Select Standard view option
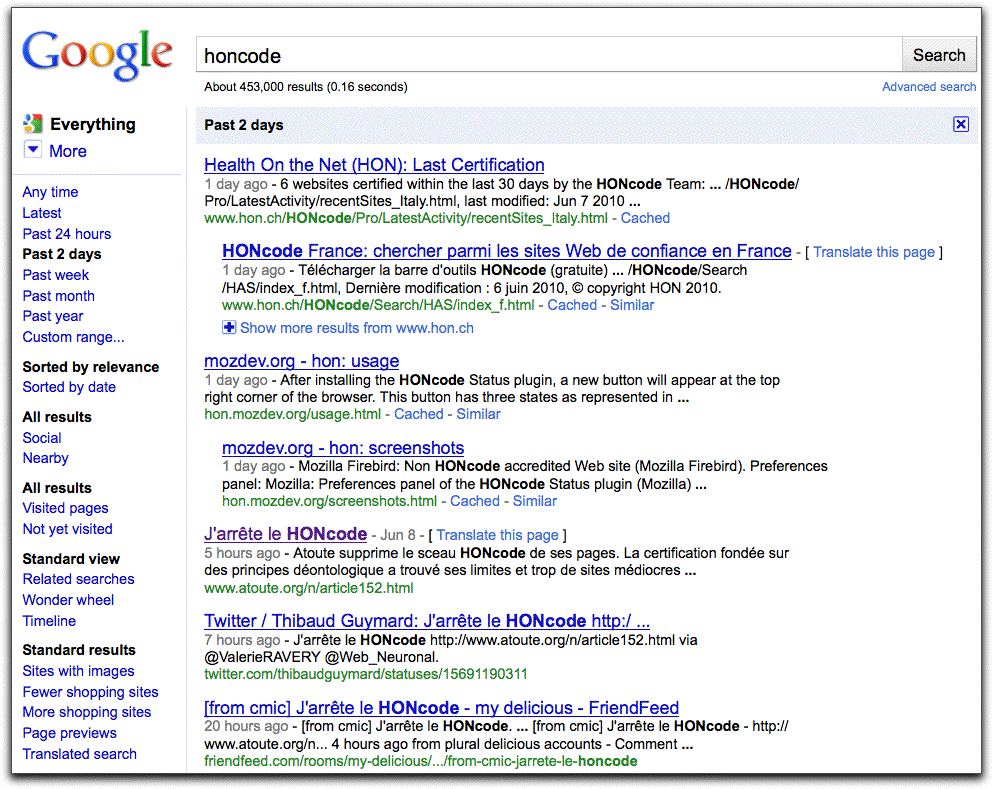 [x=71, y=559]
